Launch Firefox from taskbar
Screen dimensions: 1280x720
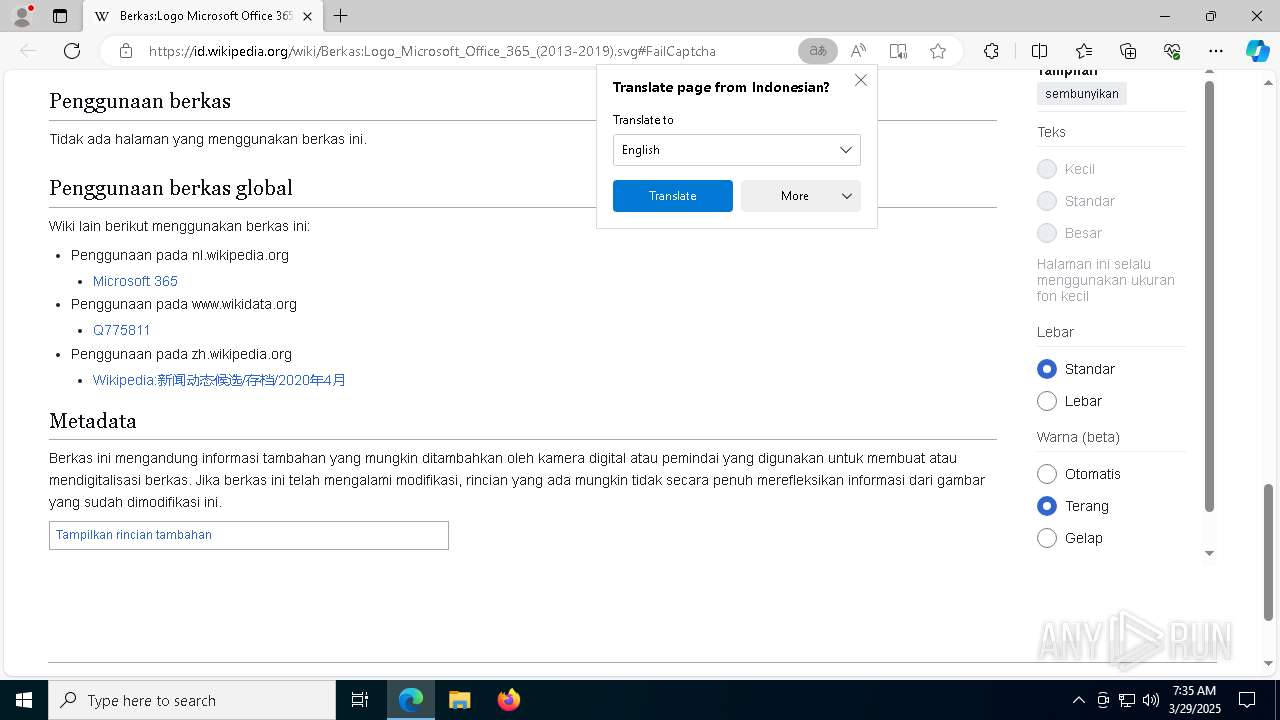coord(508,700)
